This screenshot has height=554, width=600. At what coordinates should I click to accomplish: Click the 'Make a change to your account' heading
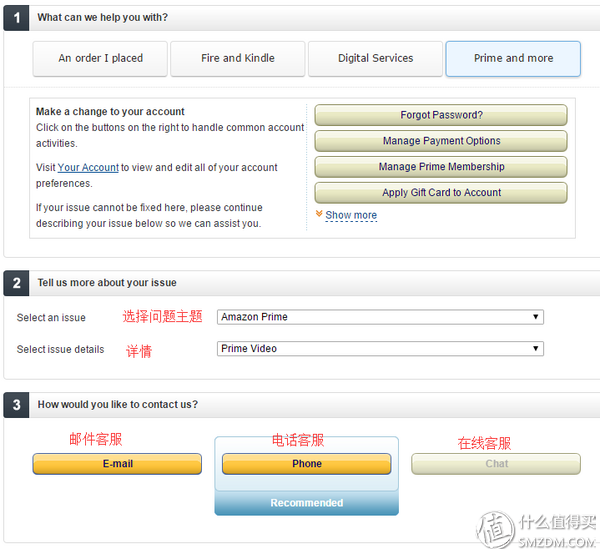[x=110, y=112]
